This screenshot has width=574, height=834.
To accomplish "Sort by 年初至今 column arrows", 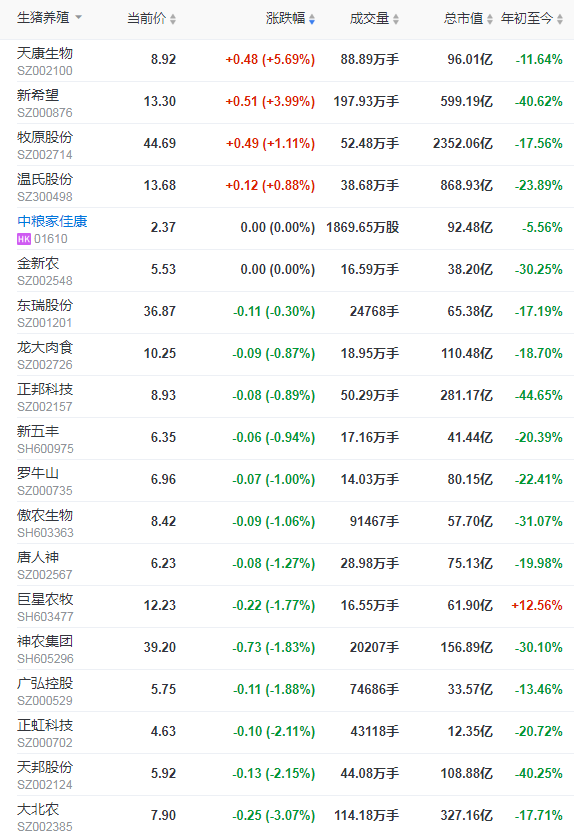I will 560,19.
